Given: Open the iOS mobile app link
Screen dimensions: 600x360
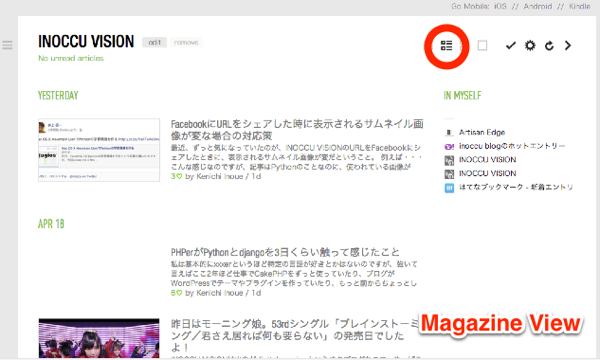Looking at the screenshot, I should point(500,6).
